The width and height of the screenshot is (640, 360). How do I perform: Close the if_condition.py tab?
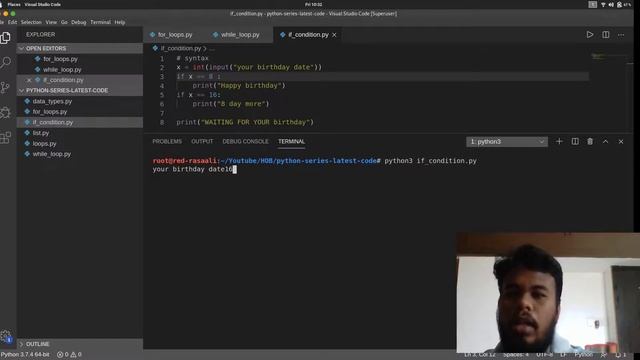pyautogui.click(x=334, y=35)
